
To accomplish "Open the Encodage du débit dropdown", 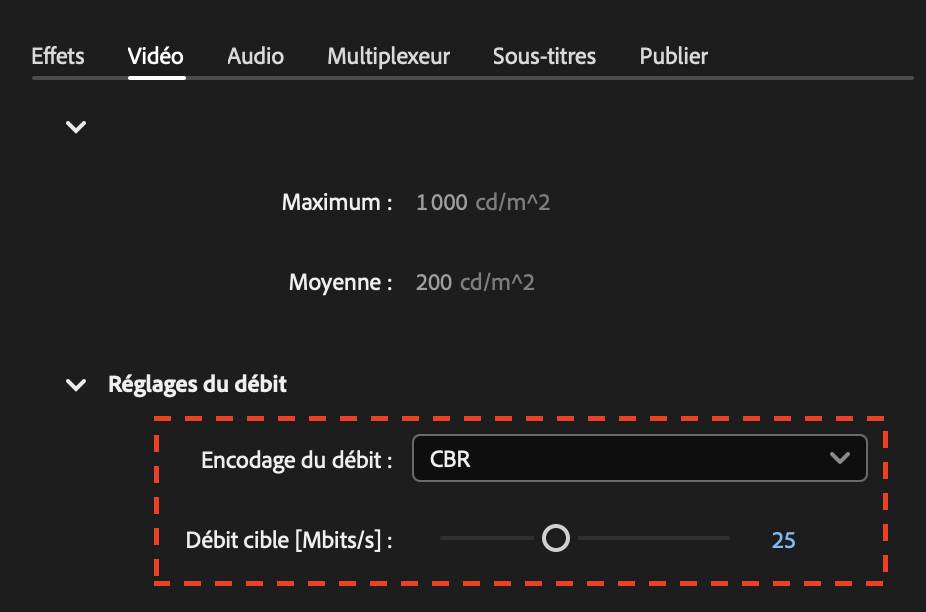I will point(640,457).
